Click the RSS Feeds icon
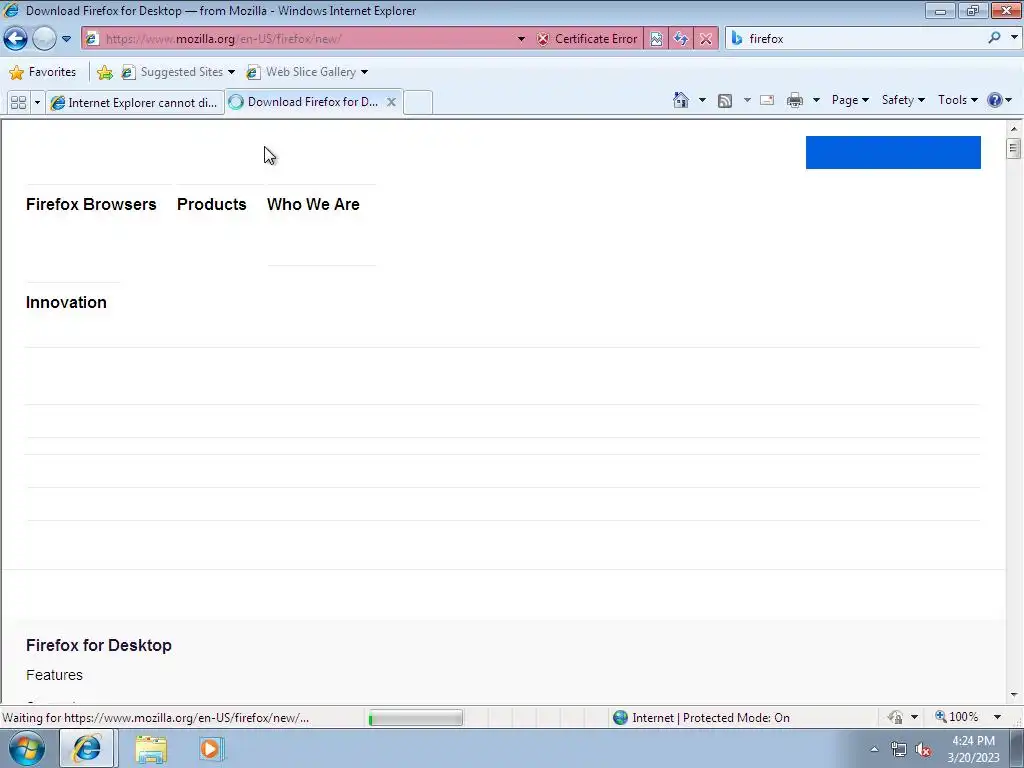 click(725, 100)
